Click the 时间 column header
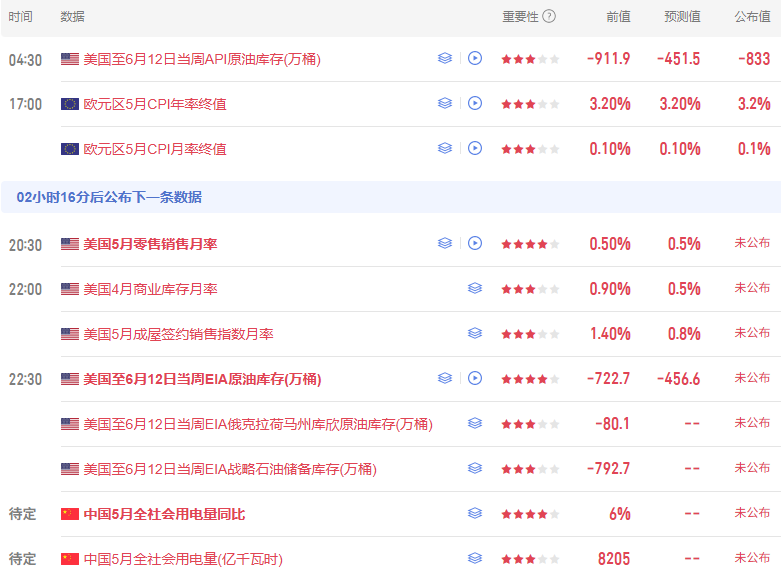 click(x=20, y=17)
